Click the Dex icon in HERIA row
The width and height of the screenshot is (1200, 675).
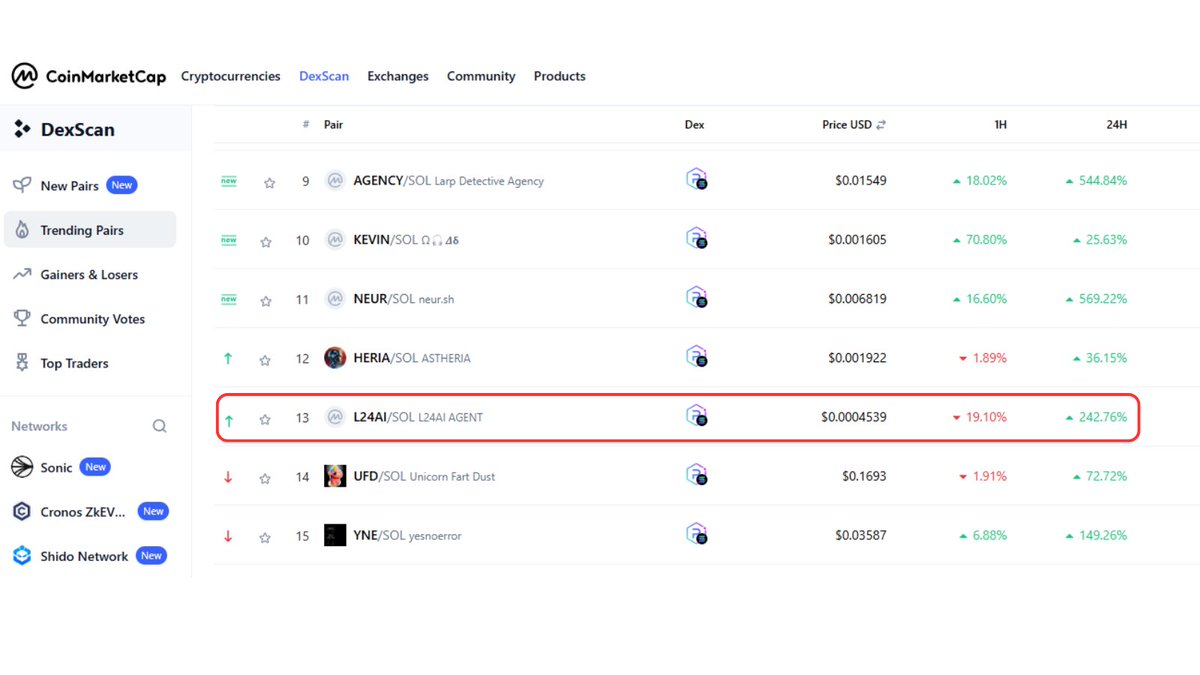(x=696, y=357)
